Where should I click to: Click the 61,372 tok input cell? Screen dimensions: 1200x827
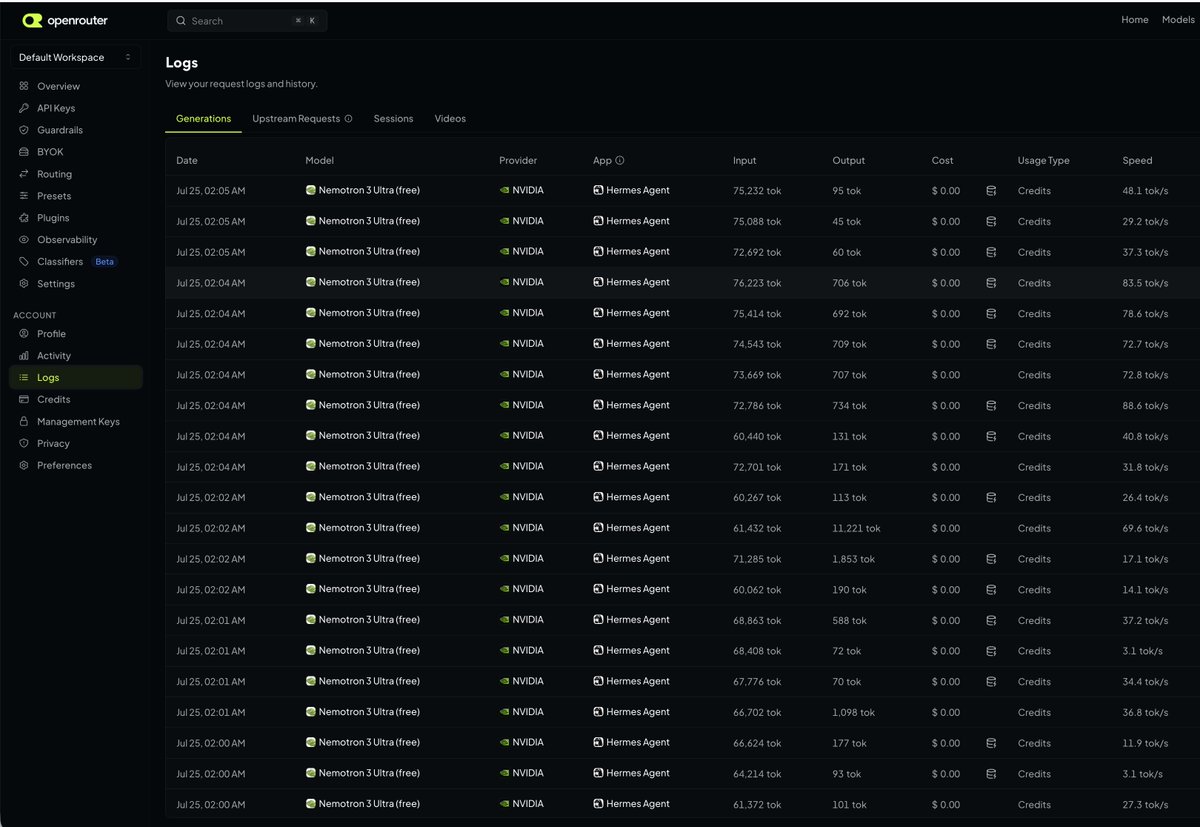pos(757,805)
